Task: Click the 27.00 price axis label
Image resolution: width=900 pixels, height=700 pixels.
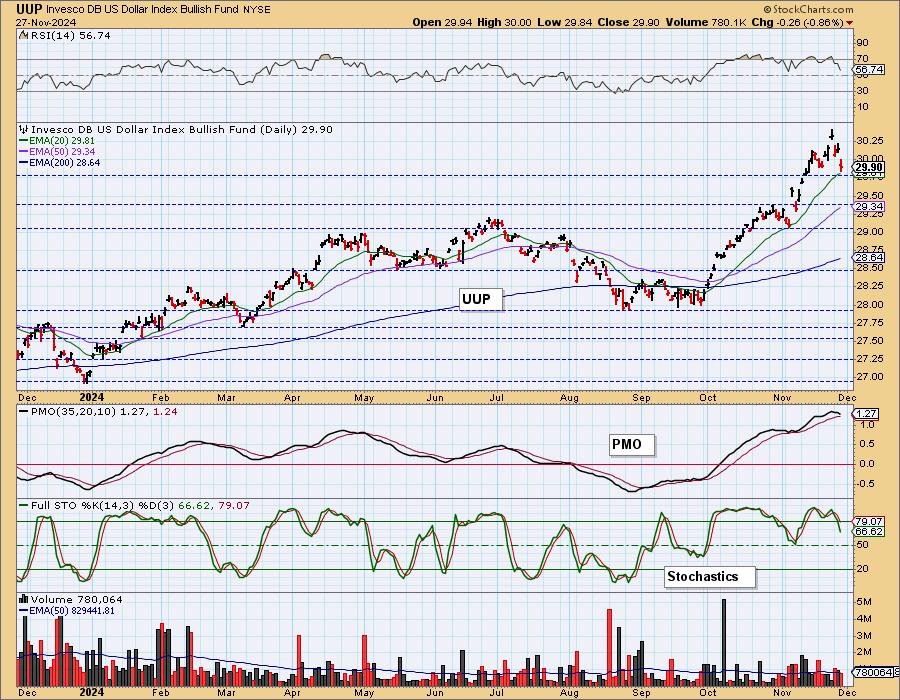Action: [869, 376]
